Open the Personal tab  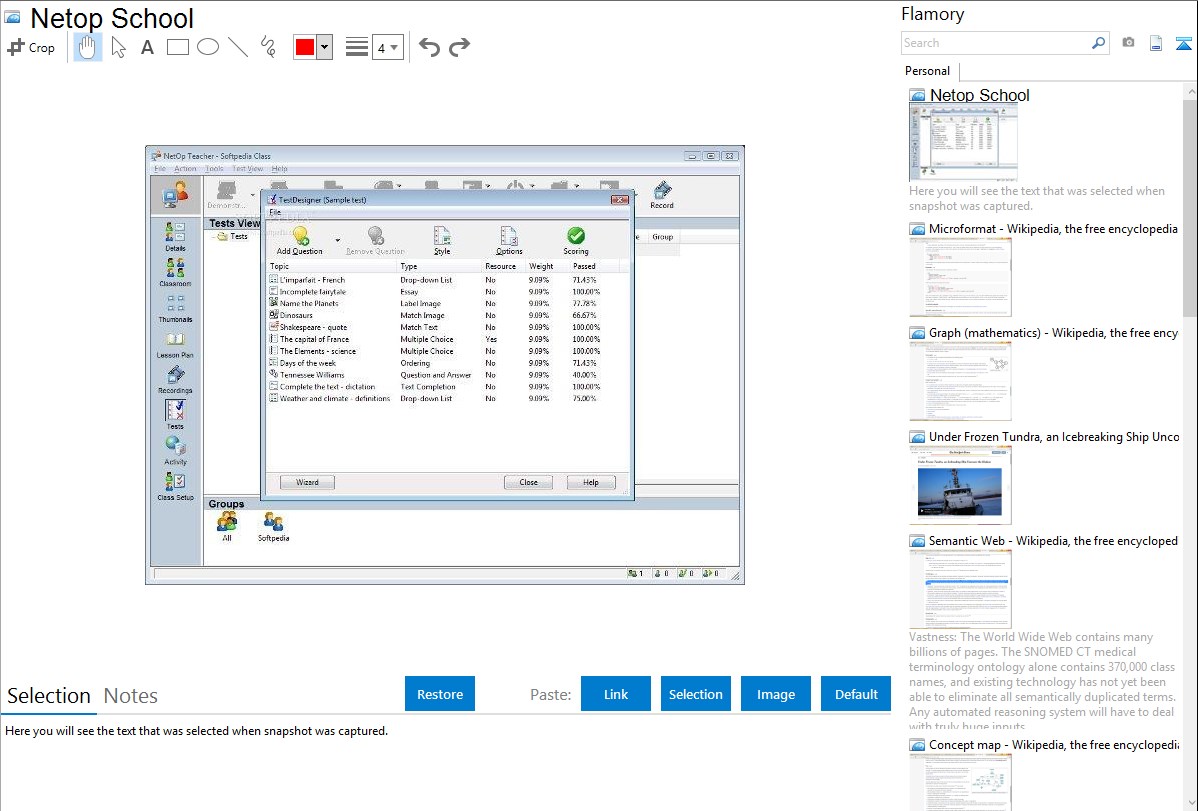[927, 71]
